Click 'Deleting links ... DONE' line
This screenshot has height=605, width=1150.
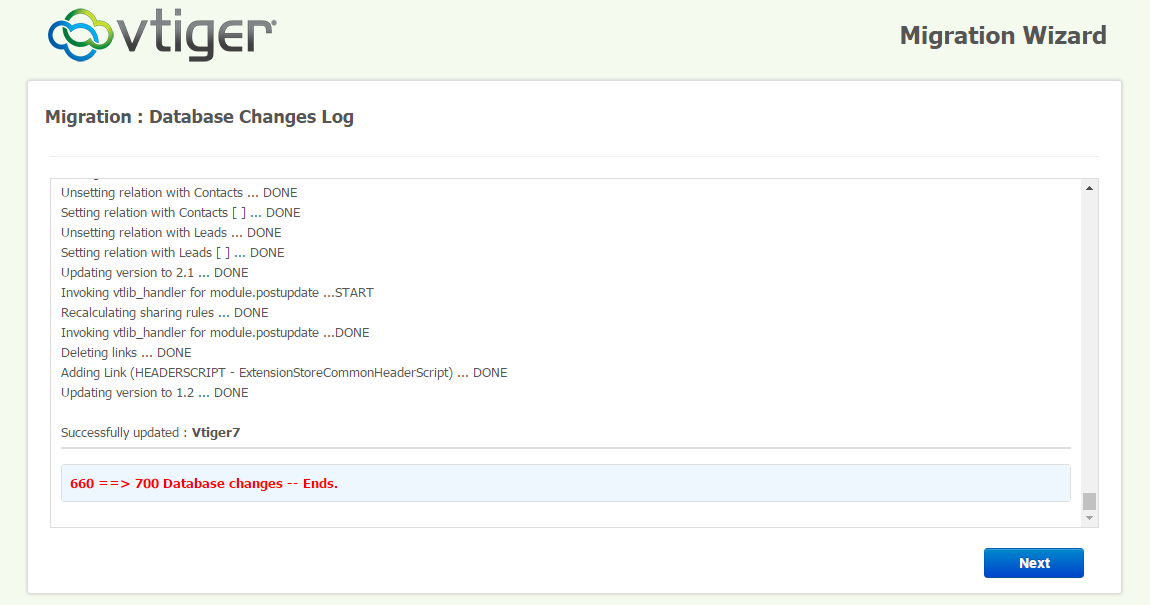[x=126, y=353]
